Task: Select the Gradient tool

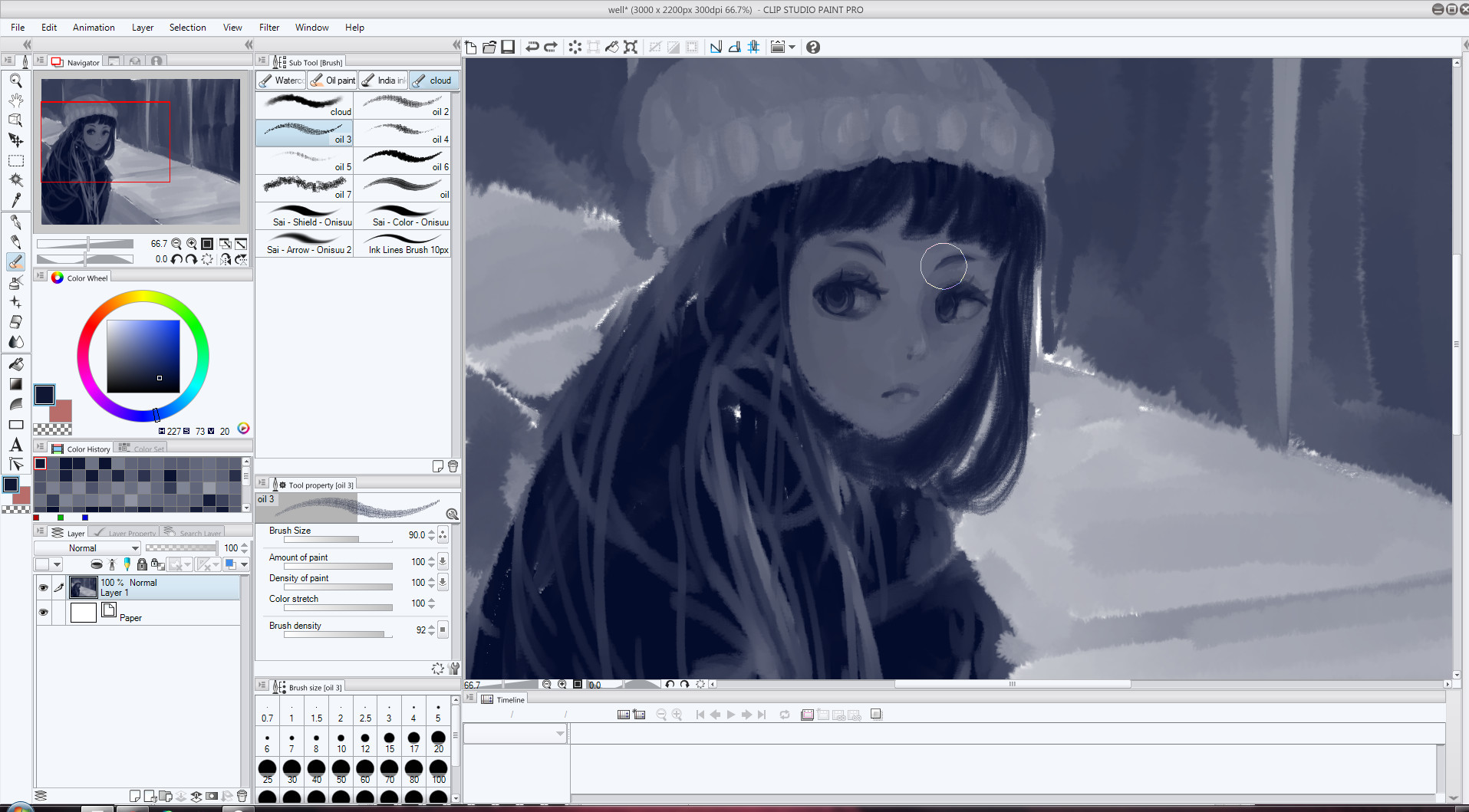Action: point(15,384)
